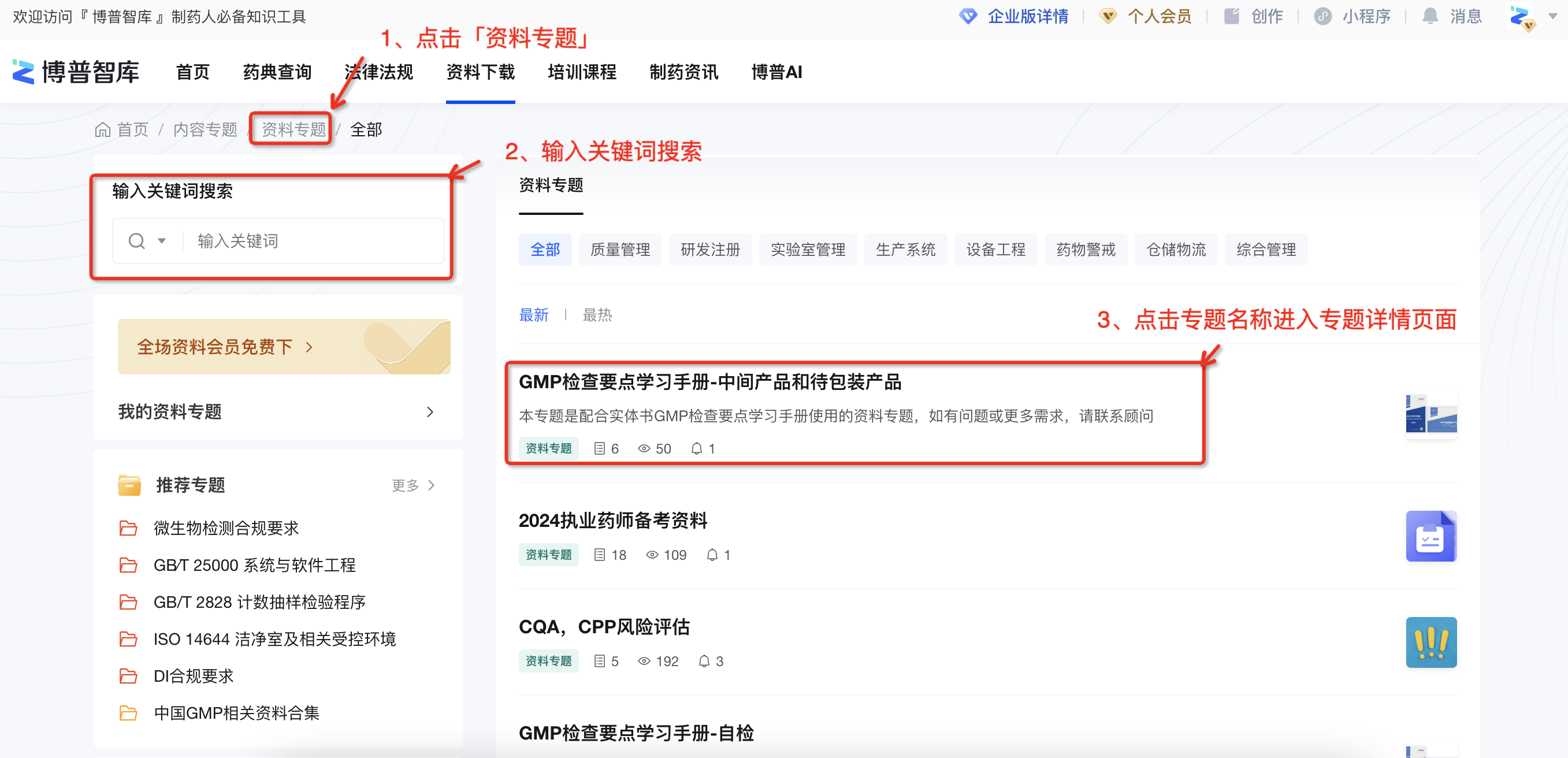Sort list by 最热
The height and width of the screenshot is (758, 1568).
point(597,315)
